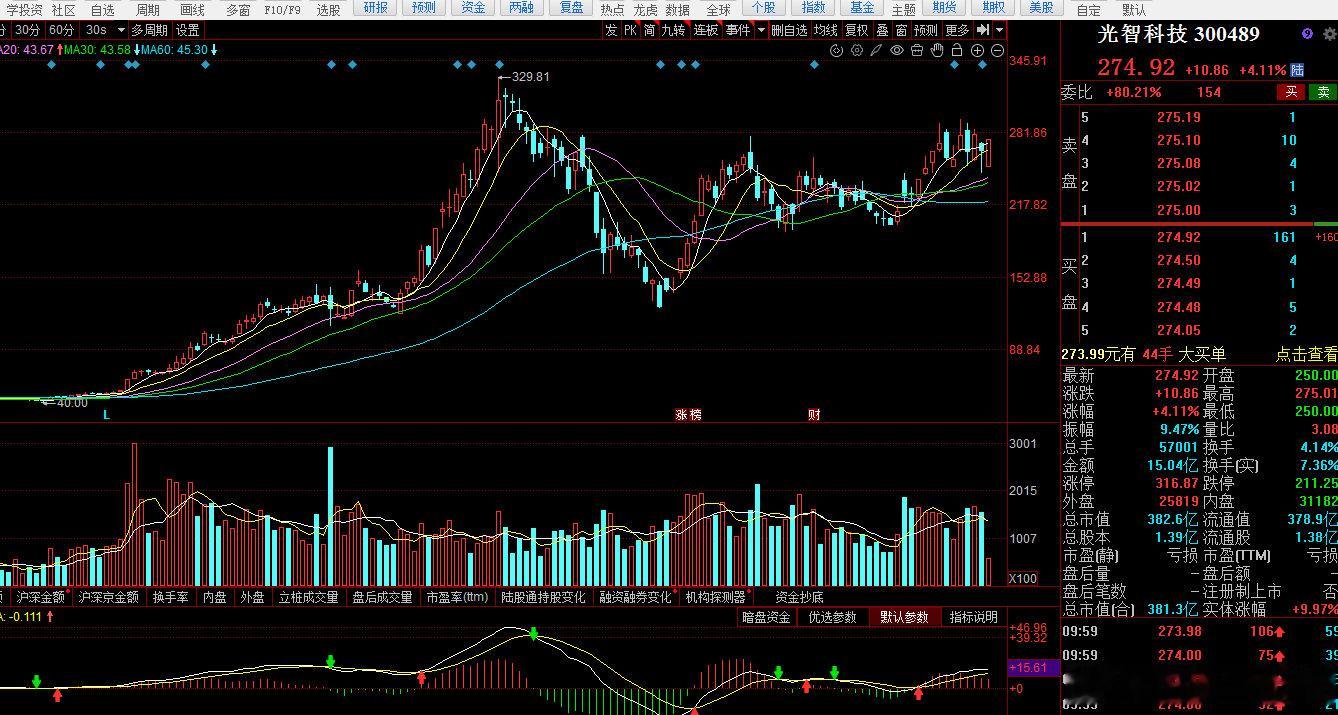This screenshot has width=1338, height=715.
Task: Click the 点击查看 link
Action: (1306, 354)
